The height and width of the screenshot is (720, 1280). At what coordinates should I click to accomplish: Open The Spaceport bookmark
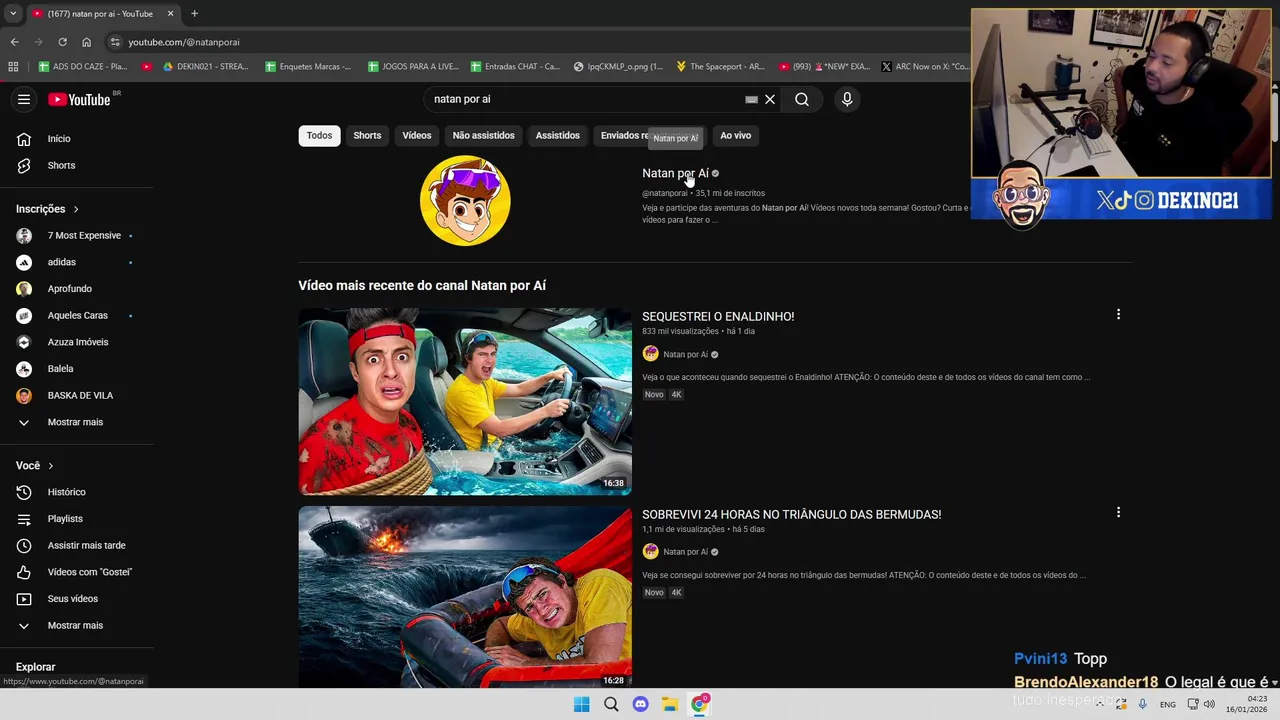720,67
